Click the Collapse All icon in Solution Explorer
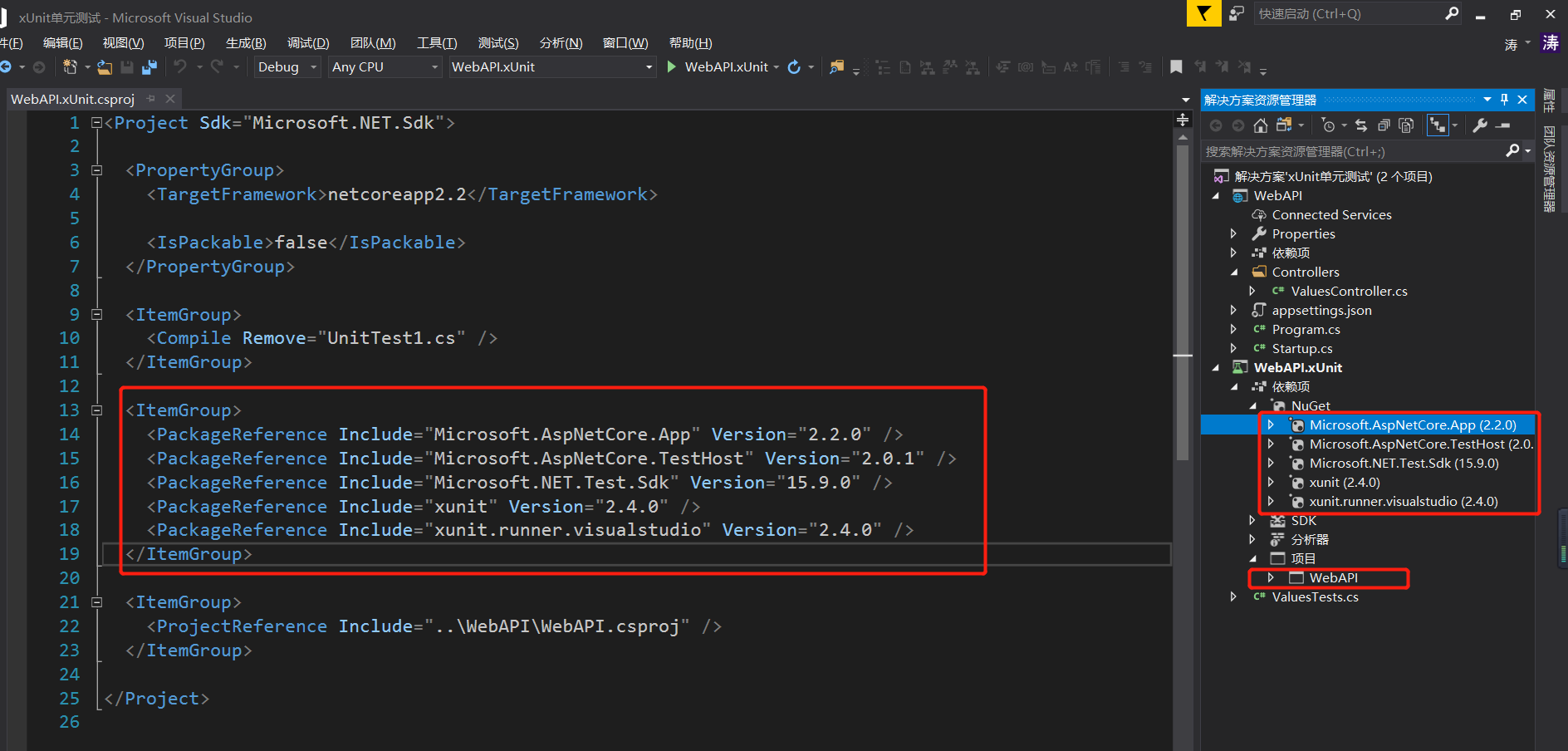This screenshot has height=751, width=1568. tap(1384, 125)
